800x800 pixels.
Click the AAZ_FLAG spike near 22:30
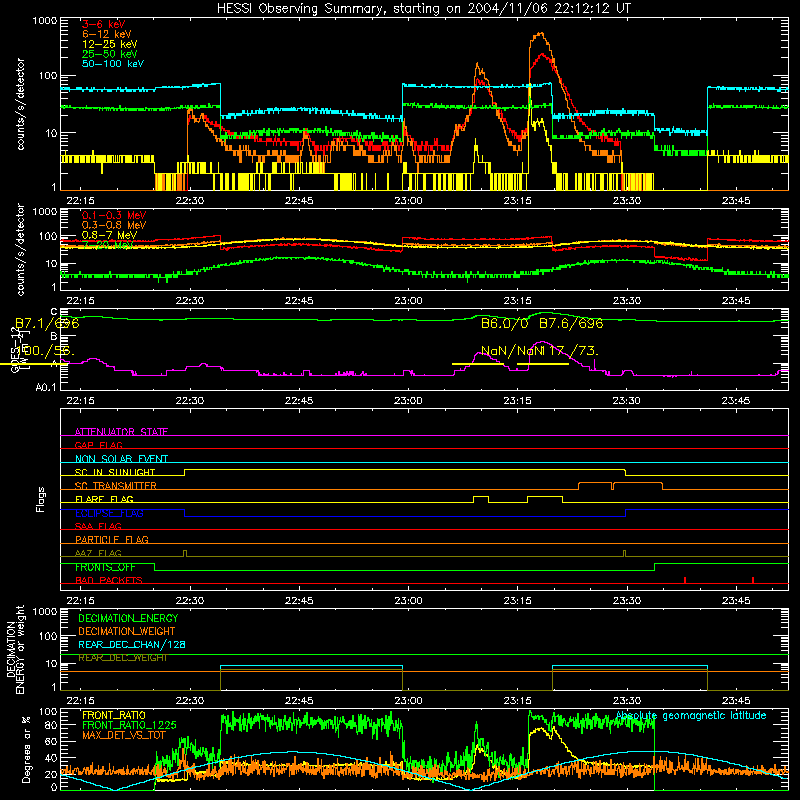(185, 553)
